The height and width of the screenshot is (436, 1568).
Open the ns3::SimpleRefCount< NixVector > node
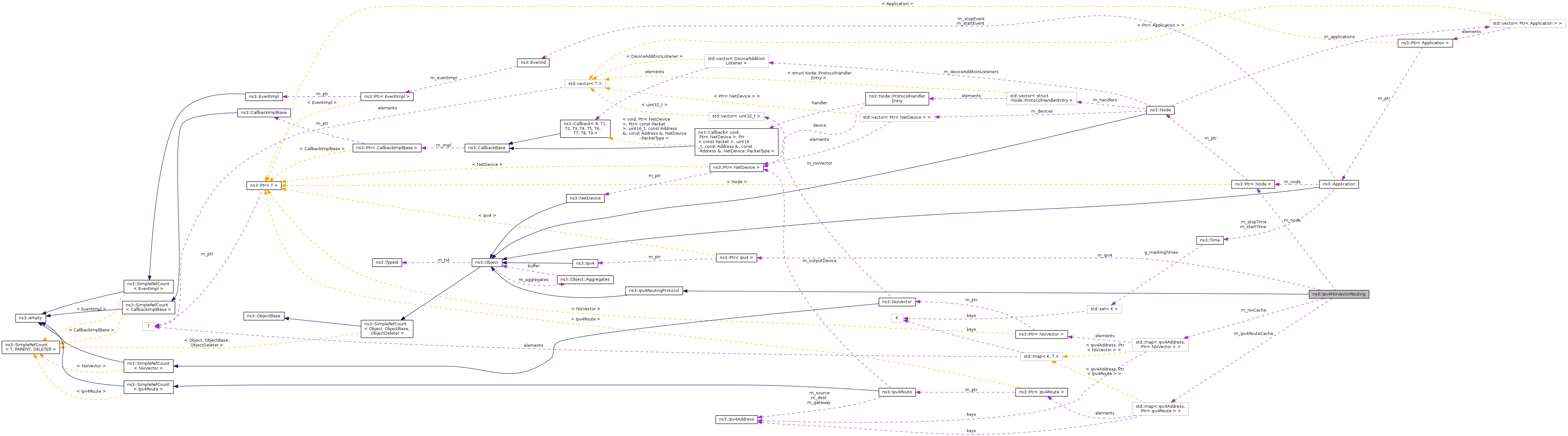pyautogui.click(x=148, y=366)
